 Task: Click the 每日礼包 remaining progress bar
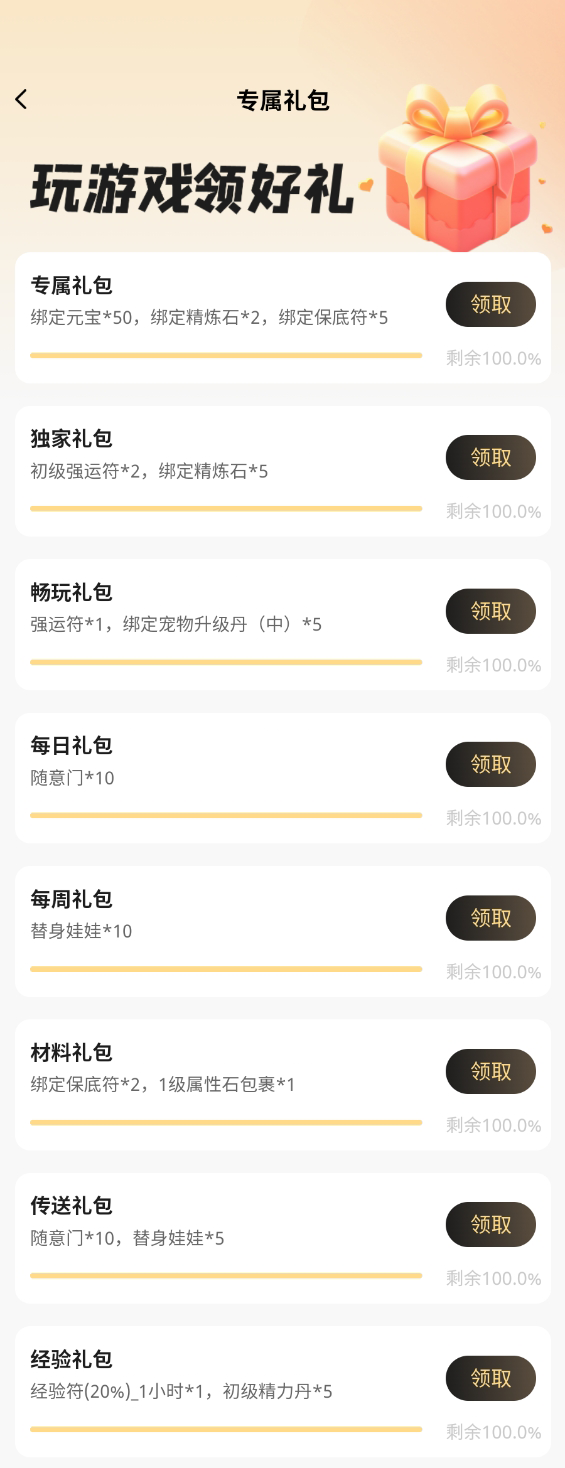226,815
